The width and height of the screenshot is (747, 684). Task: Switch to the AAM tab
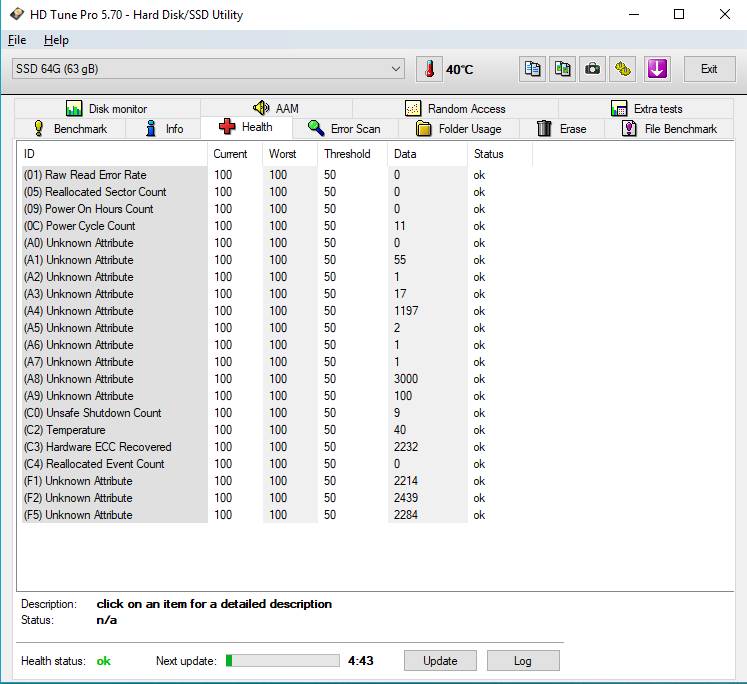pos(276,109)
